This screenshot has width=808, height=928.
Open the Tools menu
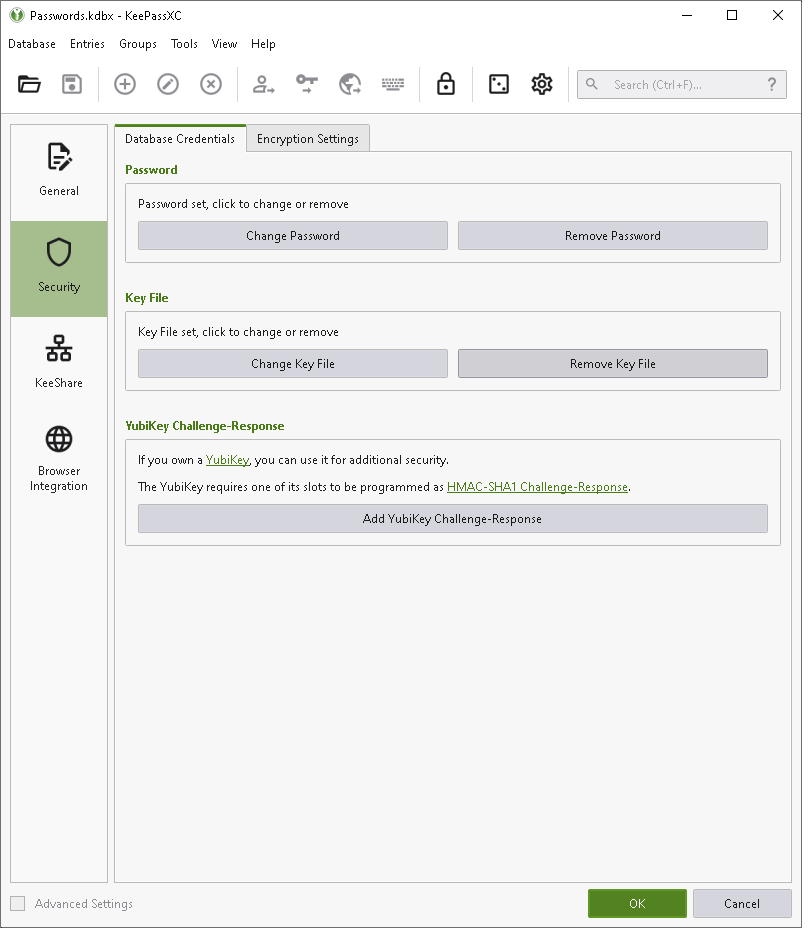click(184, 44)
